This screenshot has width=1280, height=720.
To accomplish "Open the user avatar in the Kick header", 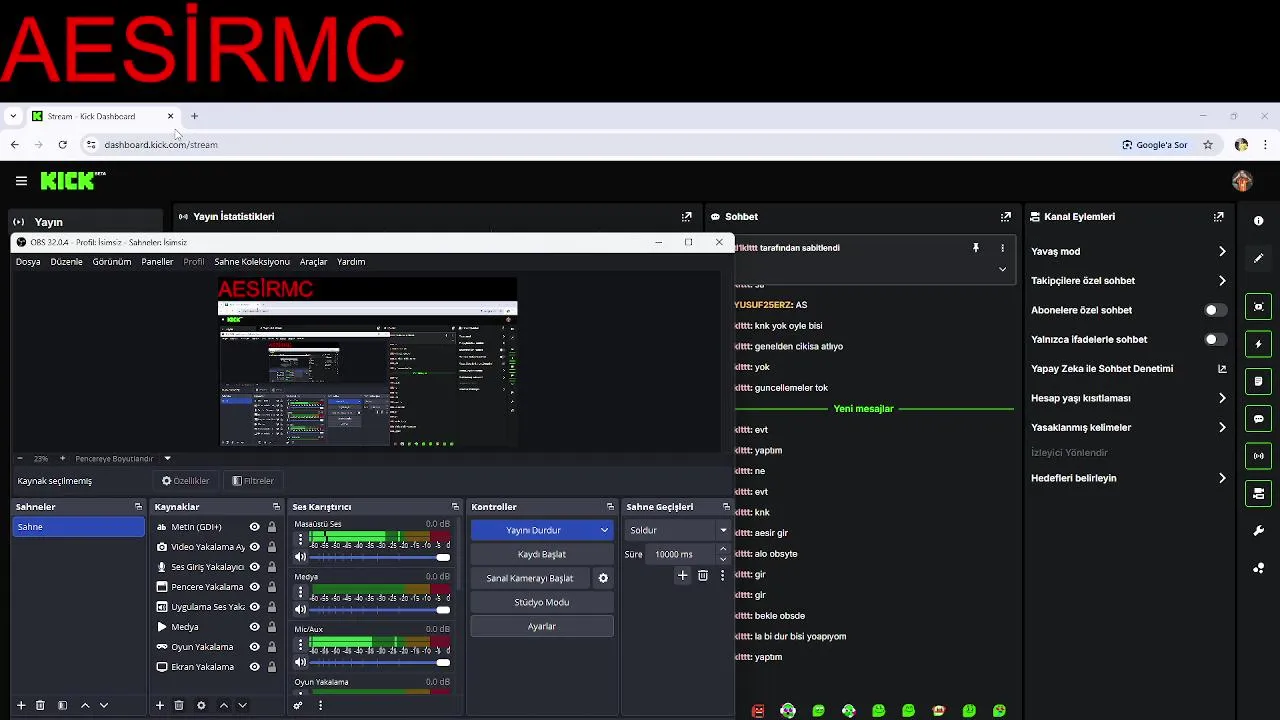I will [1242, 181].
